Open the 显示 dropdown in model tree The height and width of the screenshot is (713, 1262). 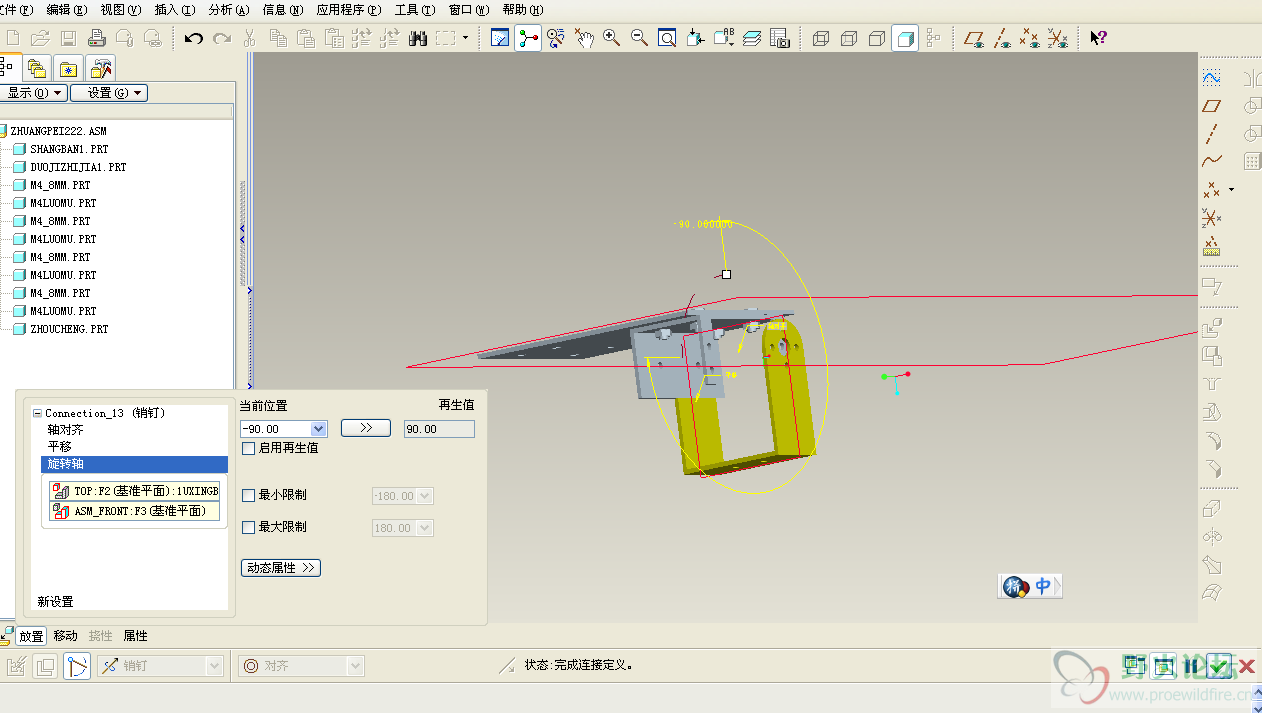click(34, 93)
